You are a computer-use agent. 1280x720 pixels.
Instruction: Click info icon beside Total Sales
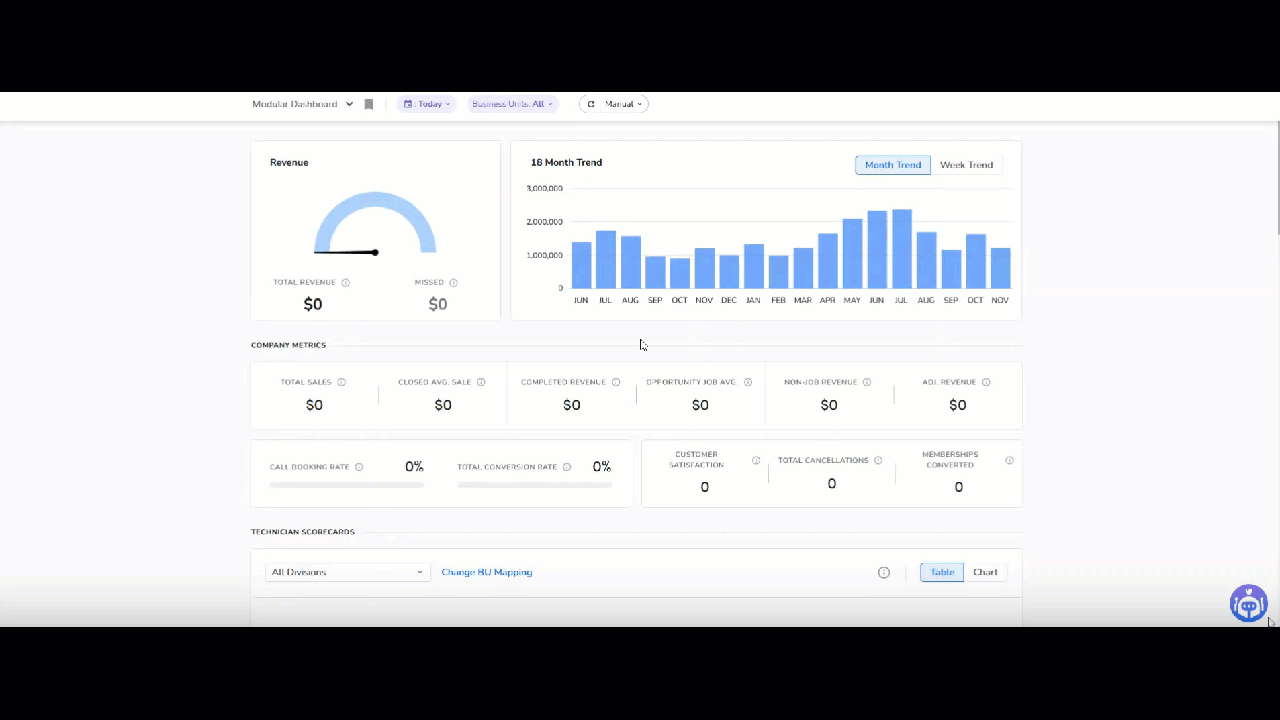pos(341,382)
